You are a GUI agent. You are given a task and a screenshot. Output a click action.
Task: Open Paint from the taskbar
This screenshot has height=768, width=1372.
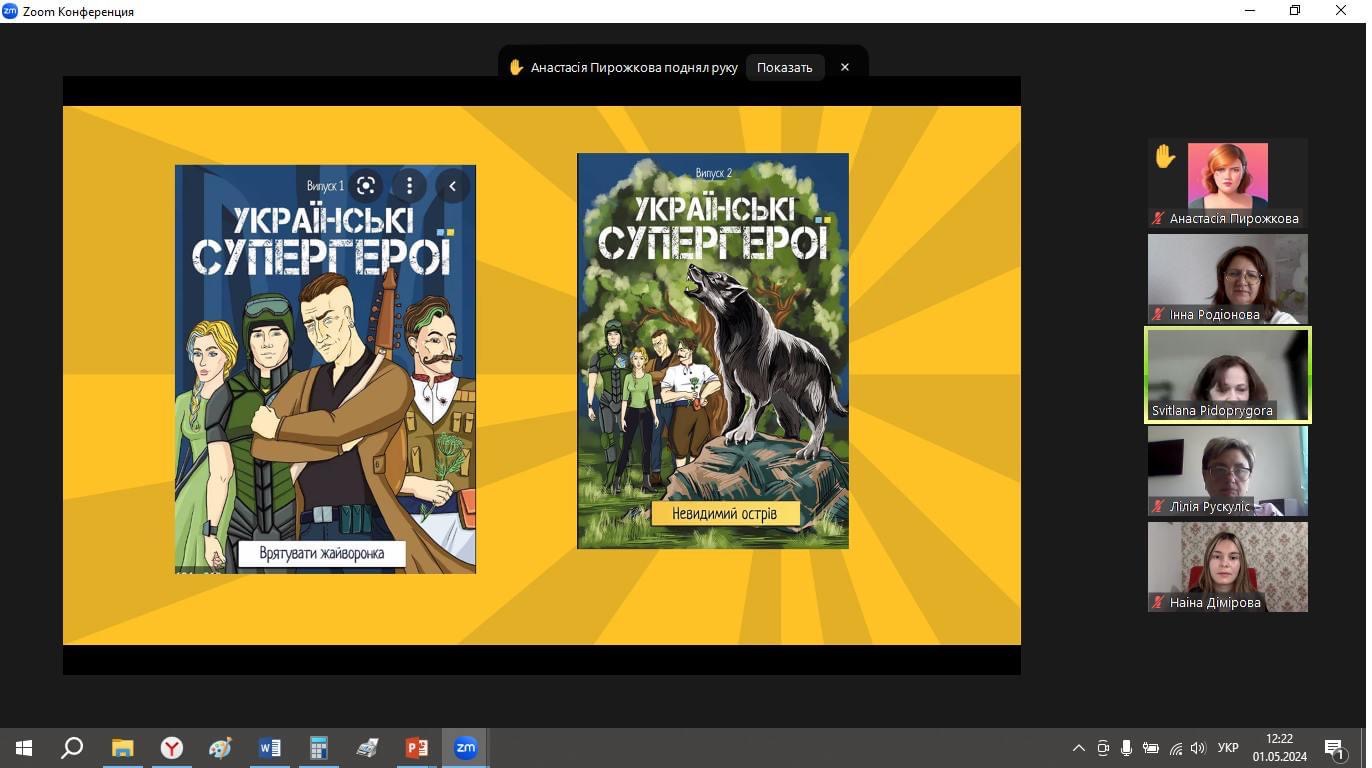[x=220, y=748]
